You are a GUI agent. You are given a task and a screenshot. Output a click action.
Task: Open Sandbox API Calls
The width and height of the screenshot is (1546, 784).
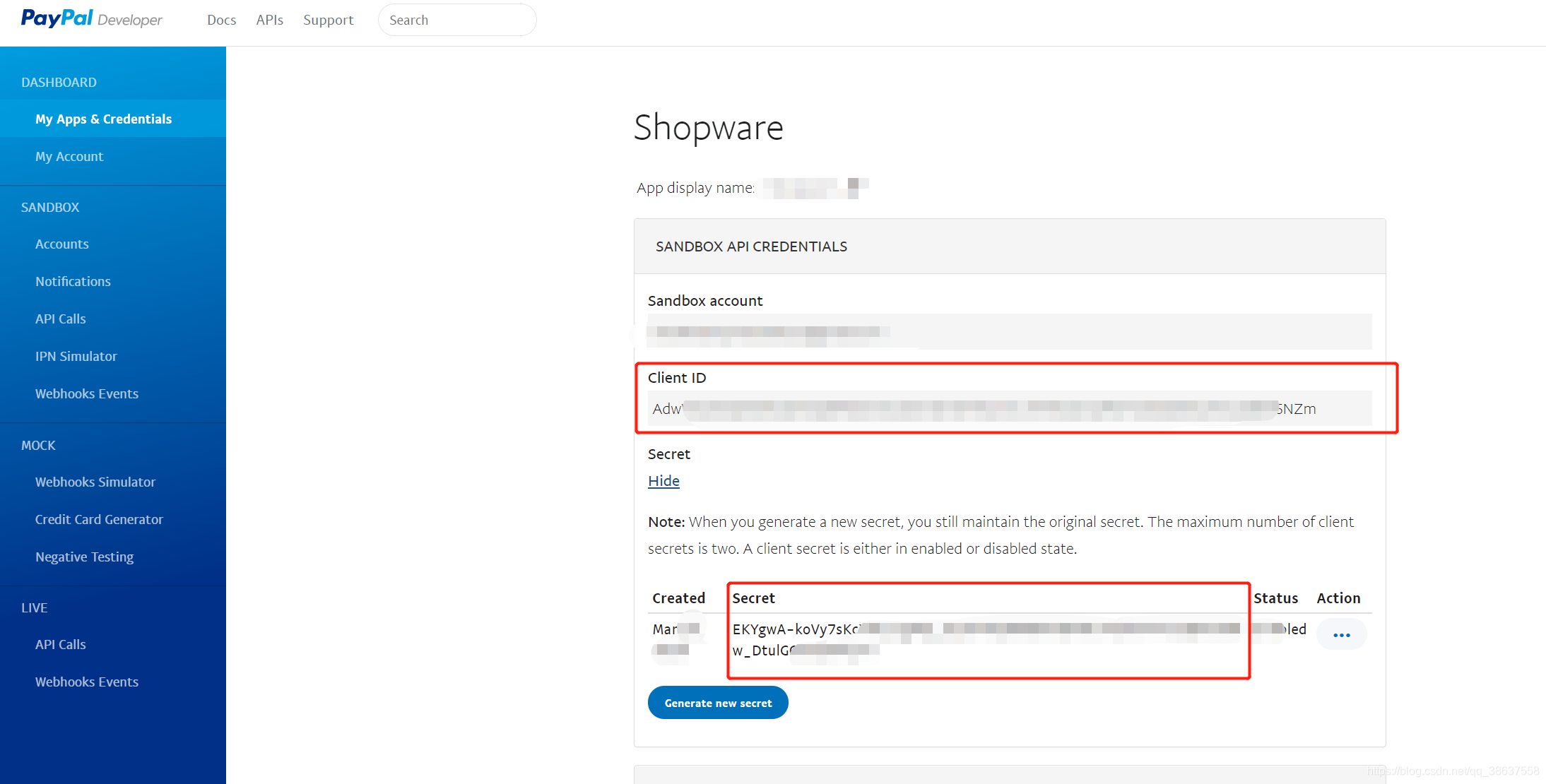coord(61,319)
